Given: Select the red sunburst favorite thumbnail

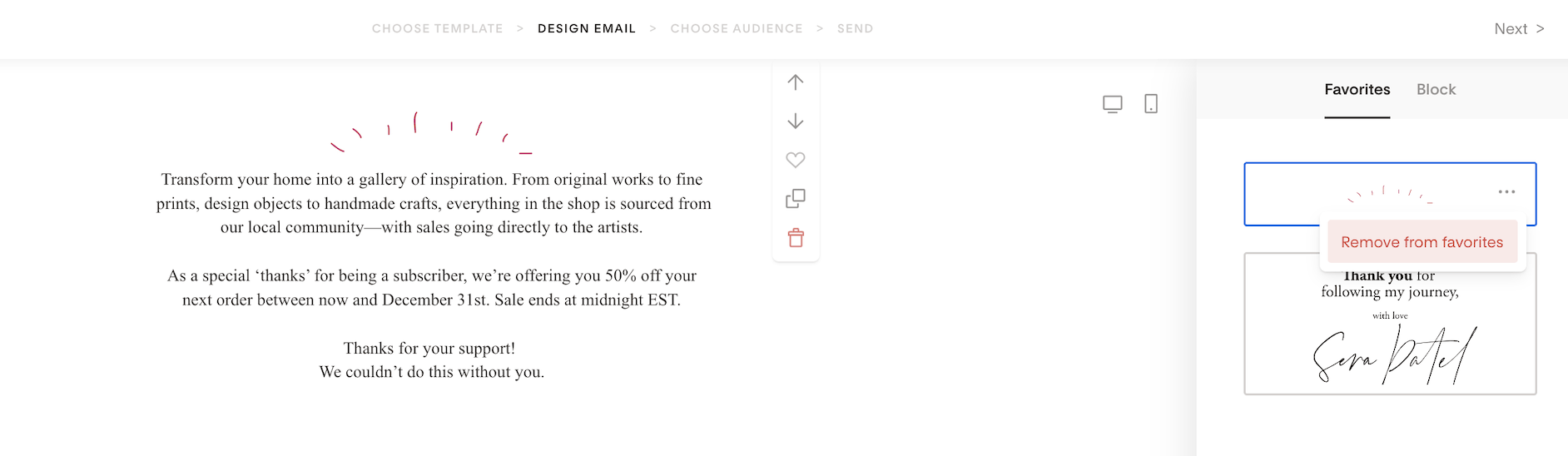Looking at the screenshot, I should pos(1390,194).
